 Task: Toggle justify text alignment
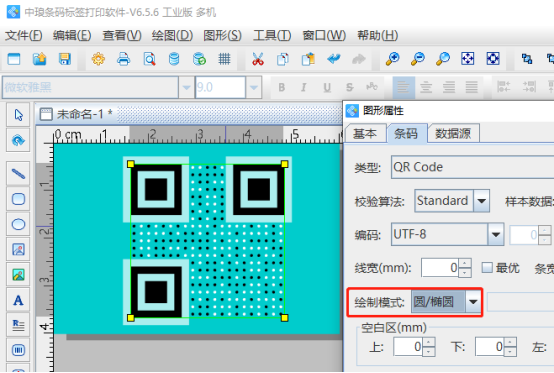coord(471,87)
